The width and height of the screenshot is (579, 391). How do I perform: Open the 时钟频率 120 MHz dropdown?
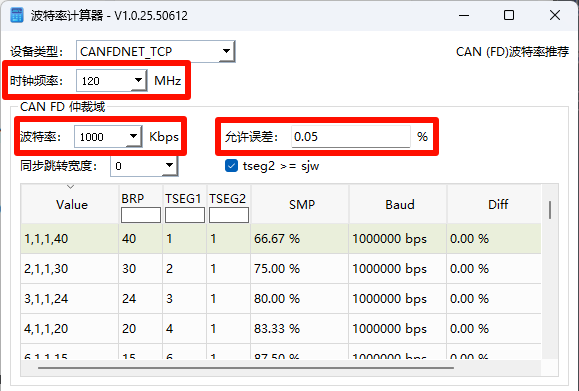(112, 80)
